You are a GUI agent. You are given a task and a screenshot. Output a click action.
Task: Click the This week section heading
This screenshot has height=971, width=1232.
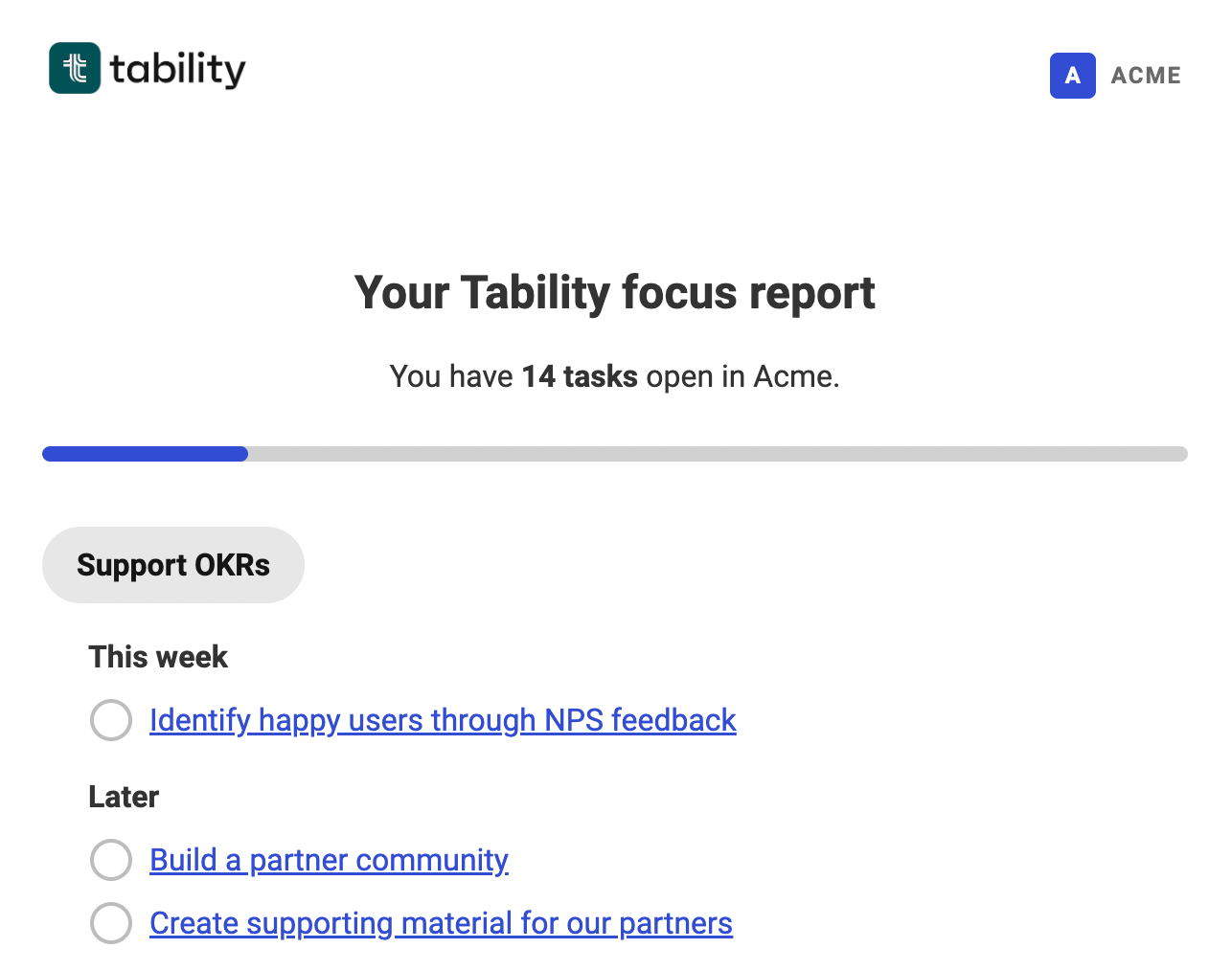click(158, 657)
